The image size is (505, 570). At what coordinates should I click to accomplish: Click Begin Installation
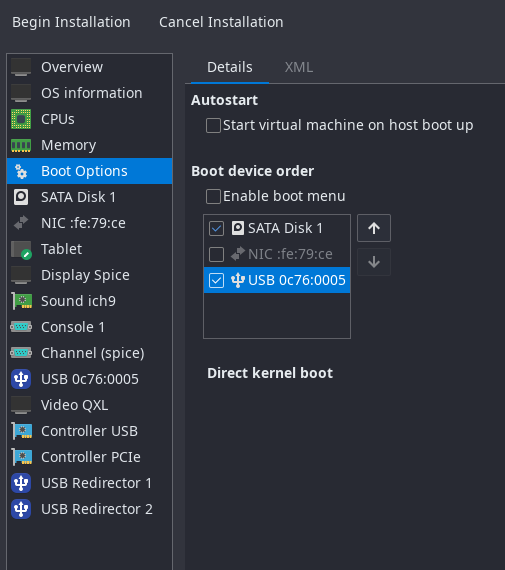71,22
